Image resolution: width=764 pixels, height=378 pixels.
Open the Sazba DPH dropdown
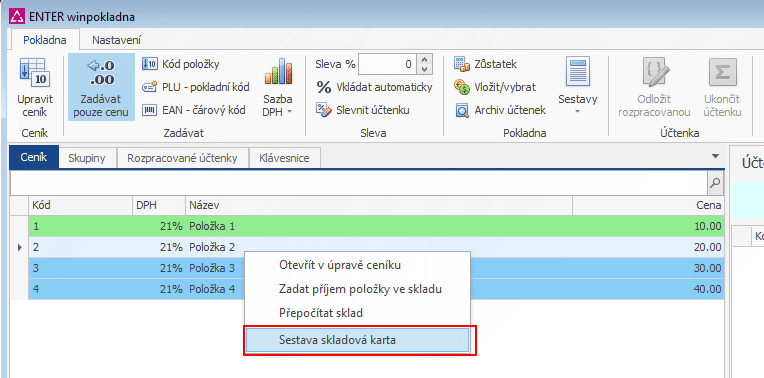[278, 88]
